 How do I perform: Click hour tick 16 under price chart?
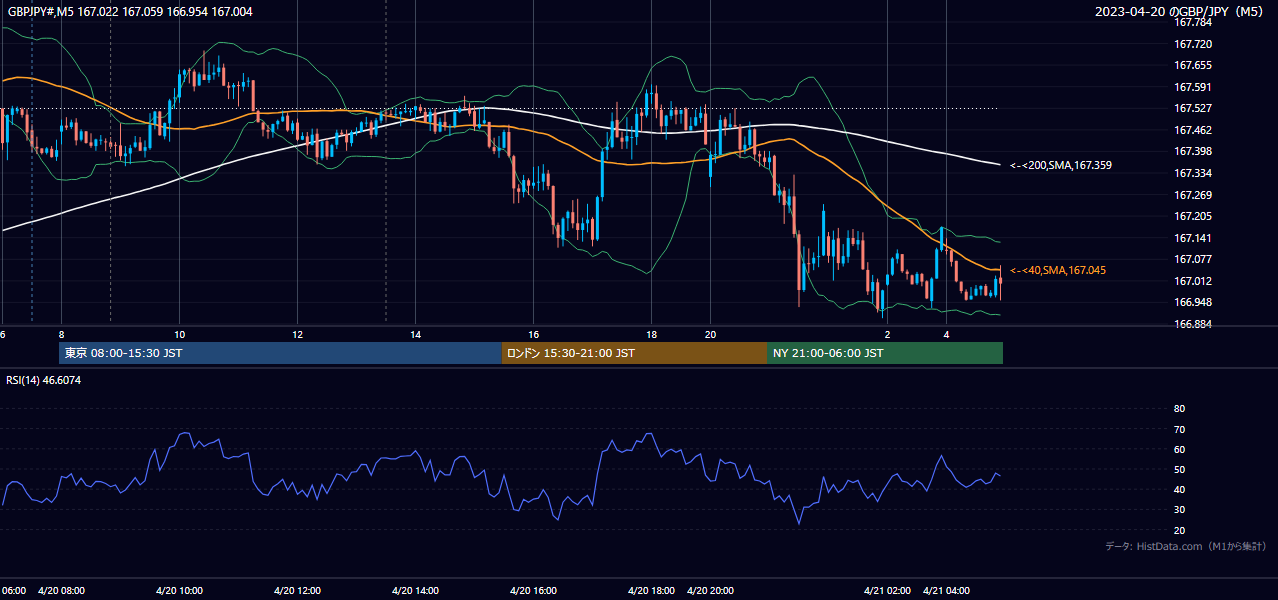click(x=533, y=334)
